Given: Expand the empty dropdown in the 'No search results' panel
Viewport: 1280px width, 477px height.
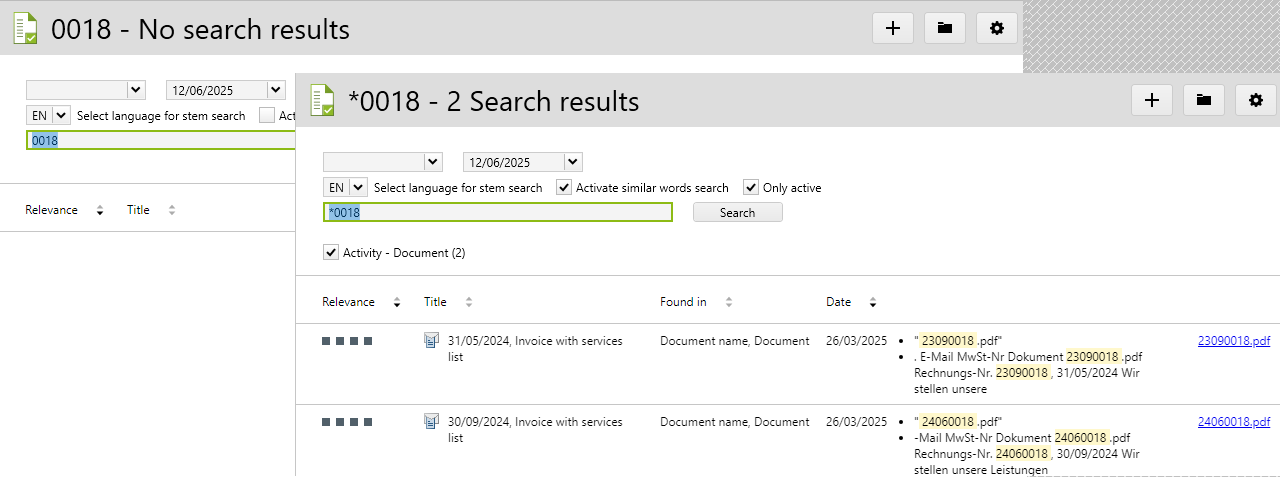Looking at the screenshot, I should [x=136, y=90].
